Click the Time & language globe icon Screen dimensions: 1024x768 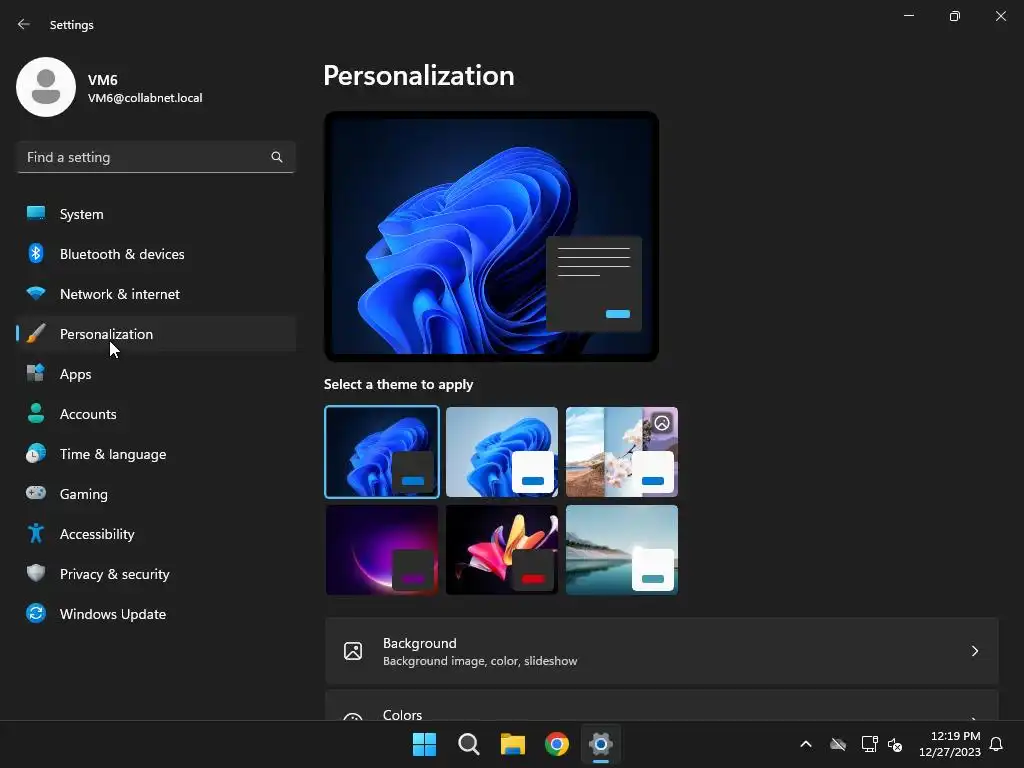[x=36, y=453]
